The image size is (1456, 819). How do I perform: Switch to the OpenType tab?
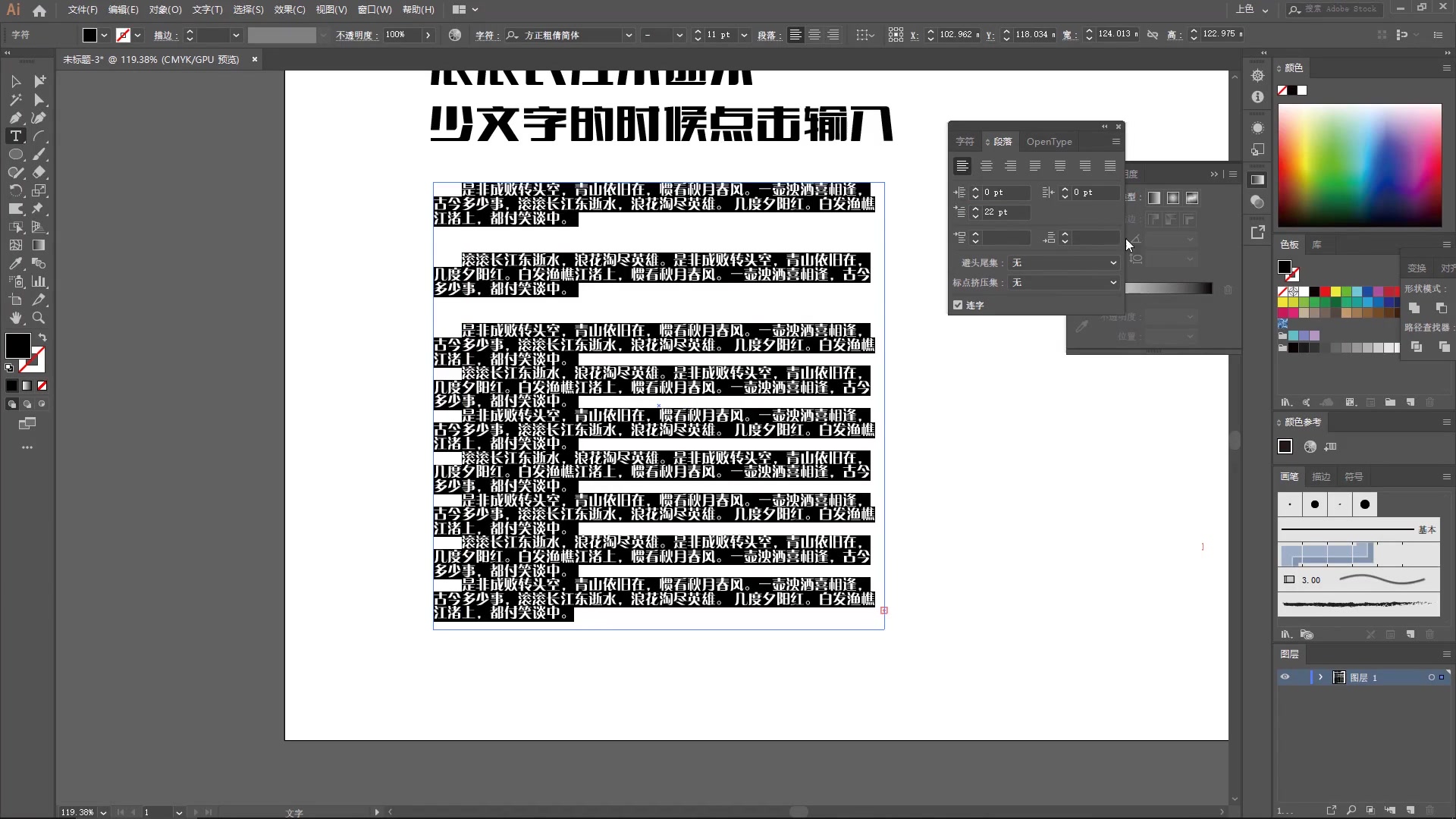[x=1050, y=142]
